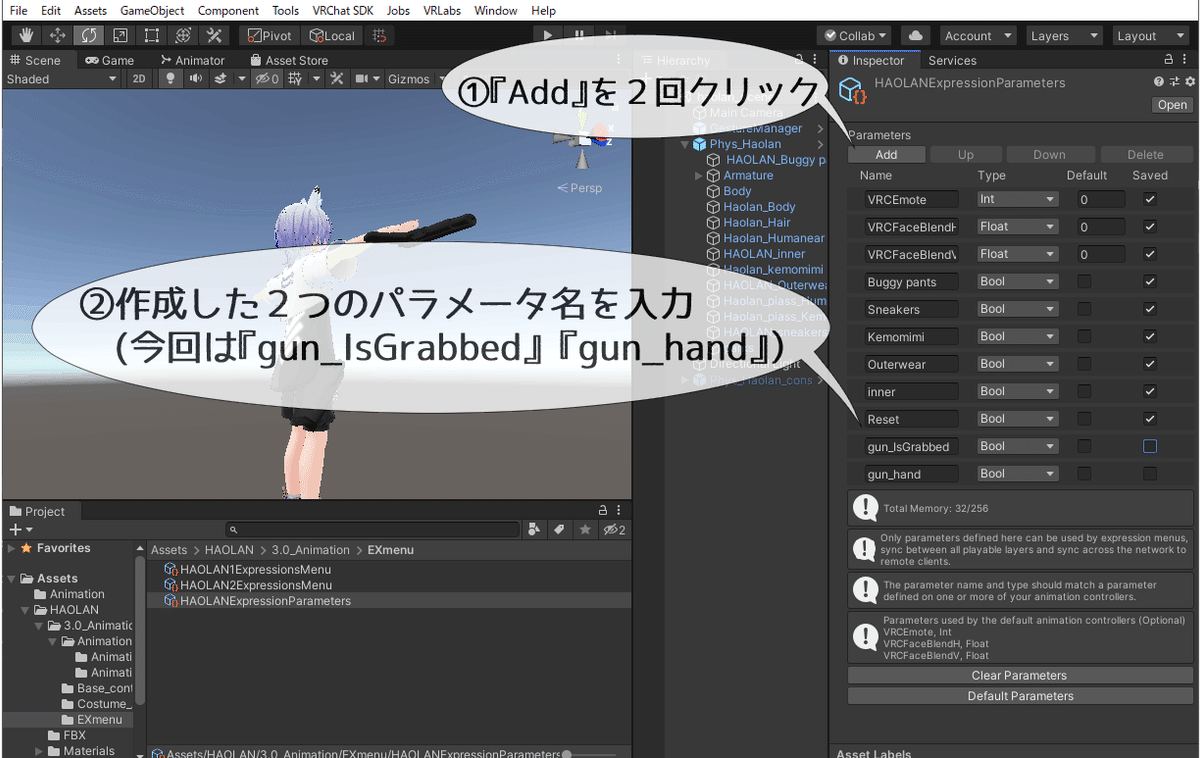Image resolution: width=1200 pixels, height=758 pixels.
Task: Toggle 2D scene view mode
Action: (140, 79)
